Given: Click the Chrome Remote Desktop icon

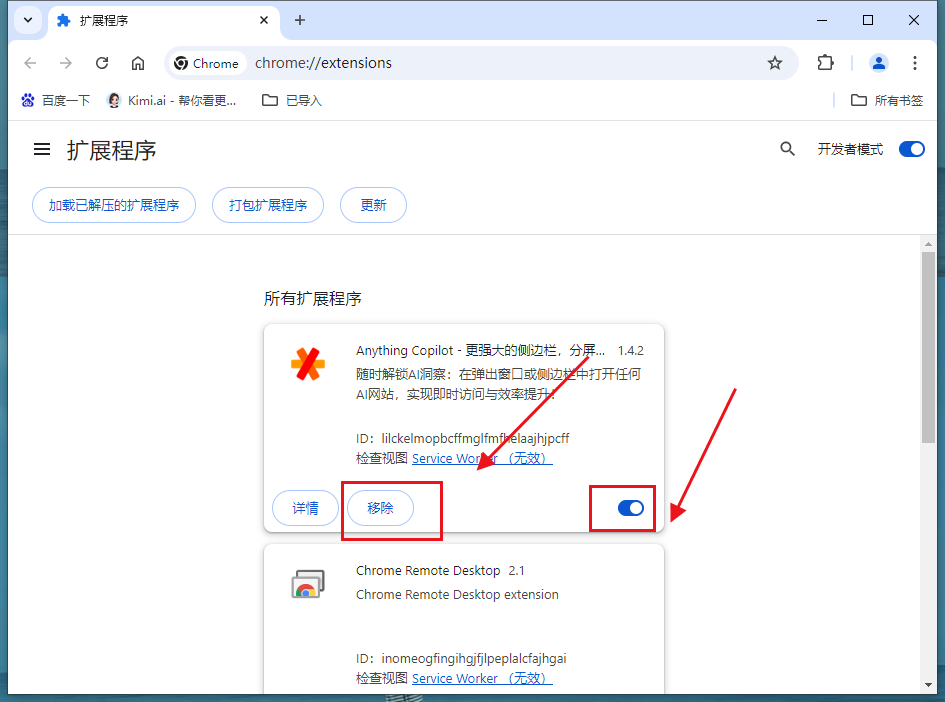Looking at the screenshot, I should point(308,584).
